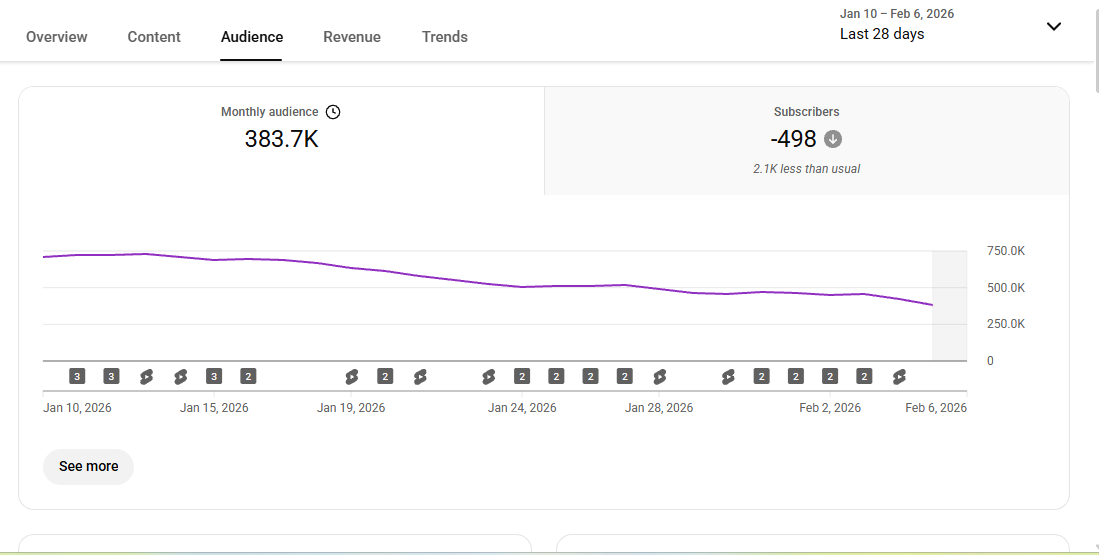
Task: Click the Shorts marker above Jan 28, 2026
Action: pos(659,376)
